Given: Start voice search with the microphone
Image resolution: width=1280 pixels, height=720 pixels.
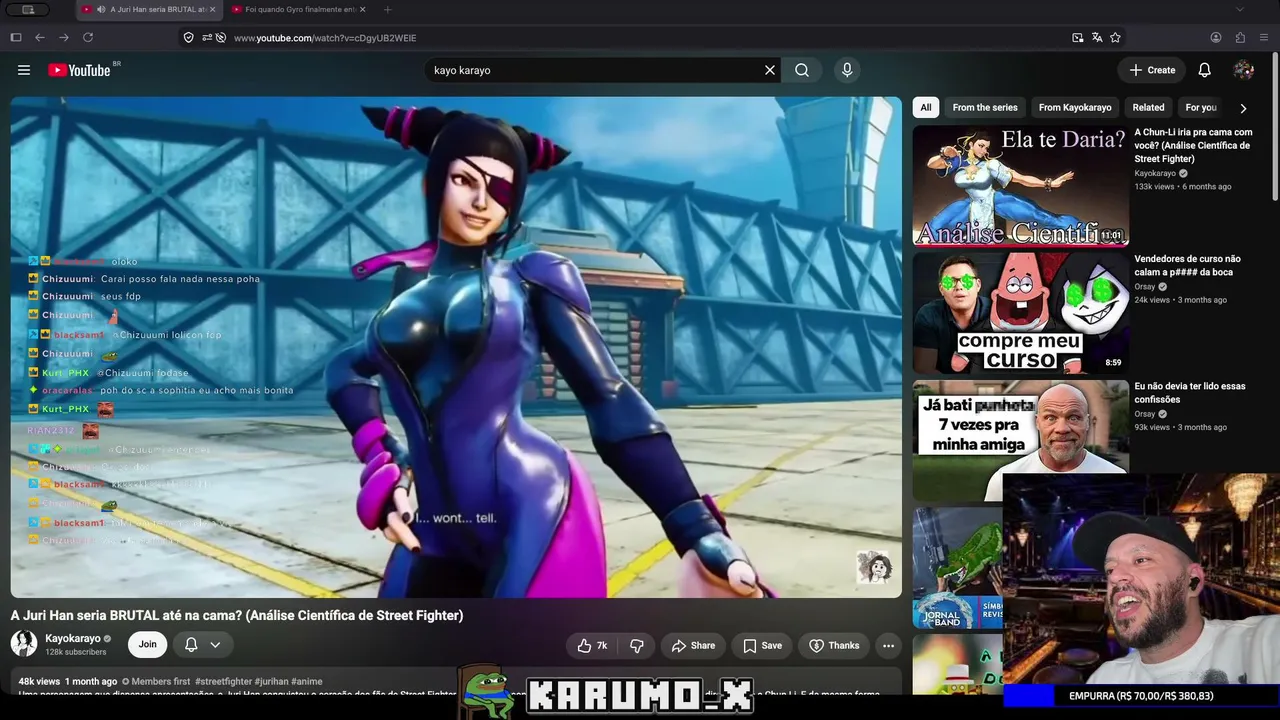Looking at the screenshot, I should 847,70.
